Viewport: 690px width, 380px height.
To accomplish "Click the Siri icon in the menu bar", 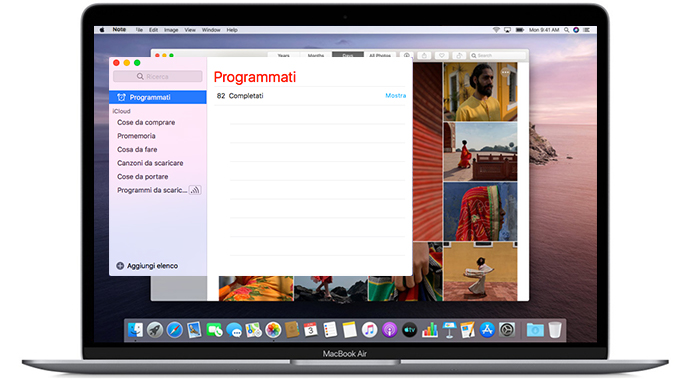I will [x=576, y=30].
